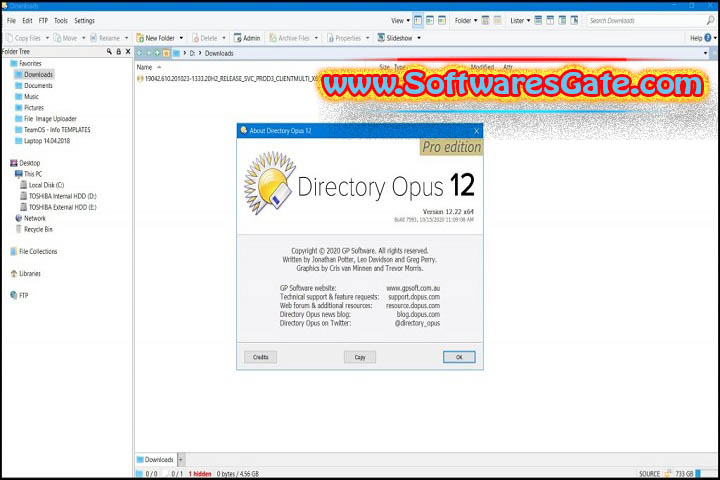The height and width of the screenshot is (480, 720).
Task: Start Slideshow from the toolbar
Action: click(395, 38)
